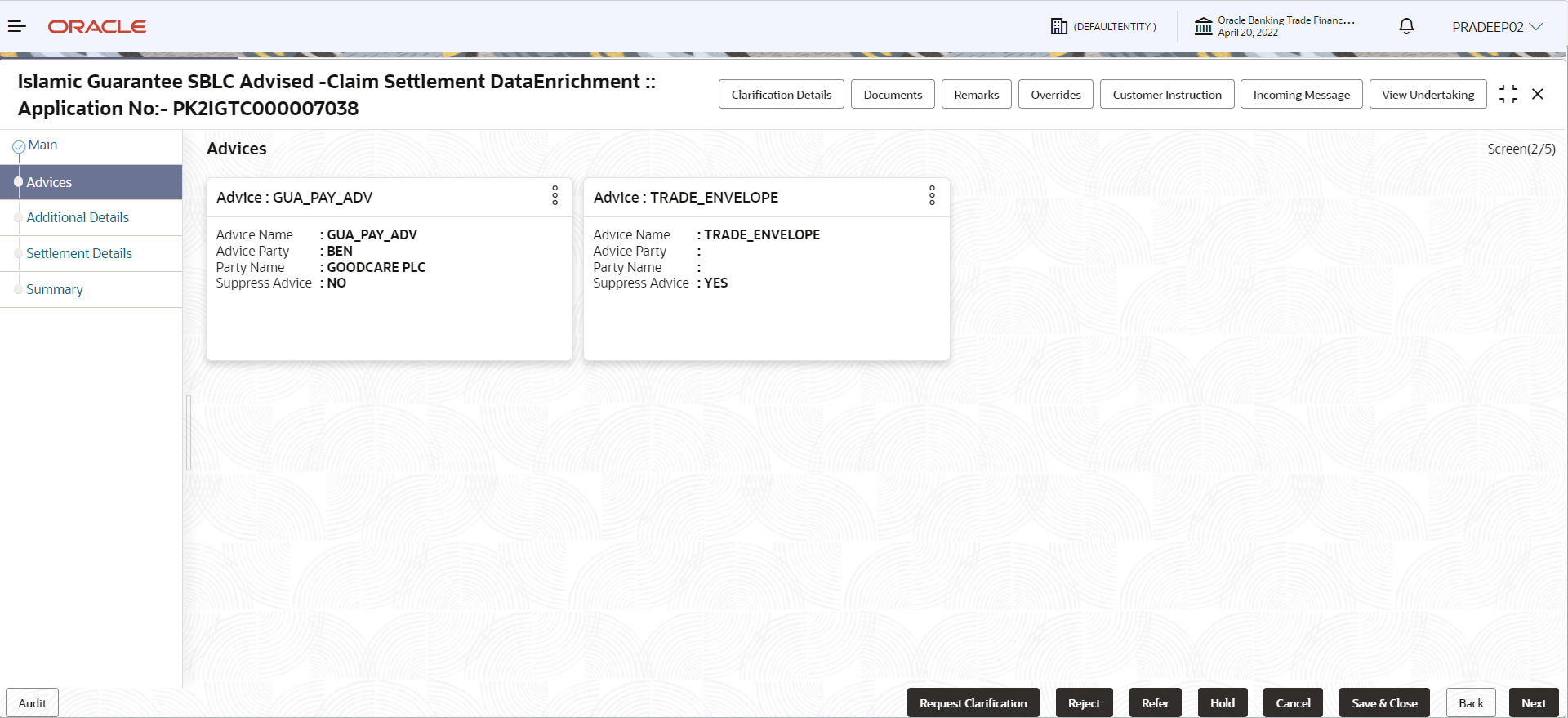1568x718 pixels.
Task: Proceed with the Next button
Action: click(x=1534, y=702)
